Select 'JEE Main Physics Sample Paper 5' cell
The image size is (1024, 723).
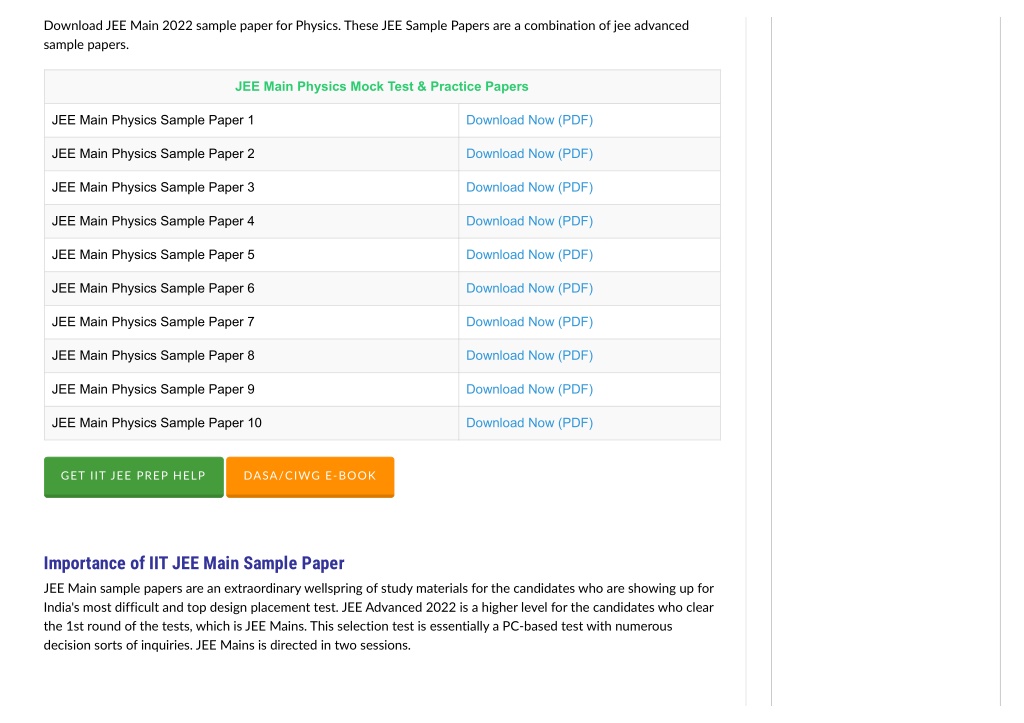(x=251, y=255)
